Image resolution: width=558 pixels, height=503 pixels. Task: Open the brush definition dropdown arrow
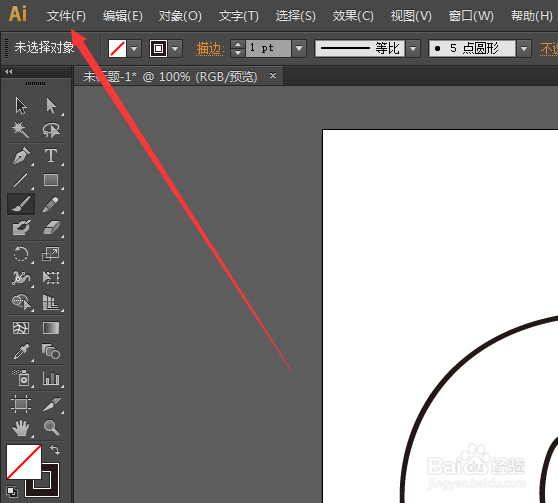[x=524, y=48]
